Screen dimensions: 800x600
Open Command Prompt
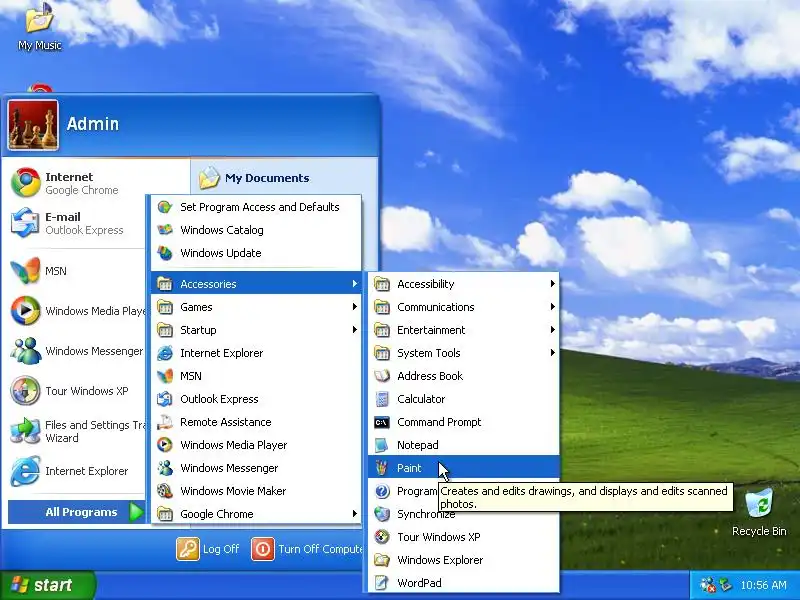[464, 422]
